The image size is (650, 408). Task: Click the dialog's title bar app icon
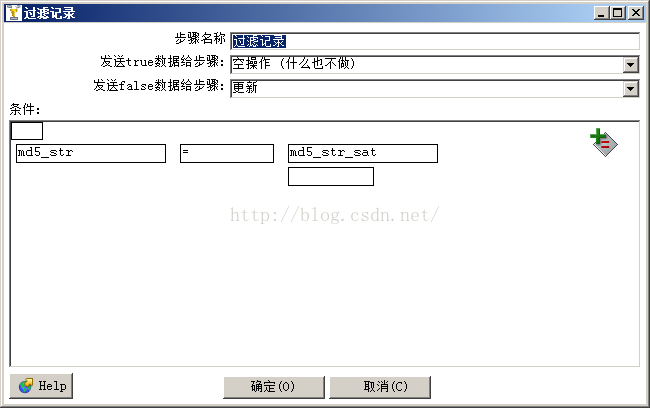tap(13, 13)
